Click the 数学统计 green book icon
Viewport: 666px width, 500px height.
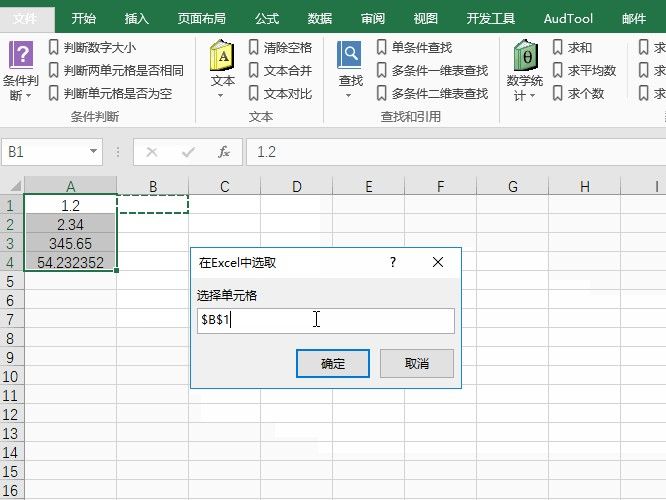pyautogui.click(x=525, y=55)
